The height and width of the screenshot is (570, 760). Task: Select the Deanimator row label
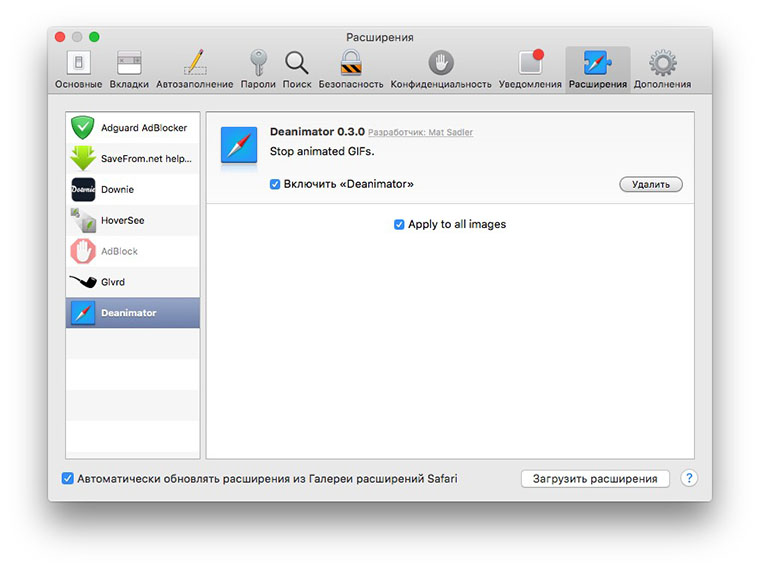[x=128, y=313]
